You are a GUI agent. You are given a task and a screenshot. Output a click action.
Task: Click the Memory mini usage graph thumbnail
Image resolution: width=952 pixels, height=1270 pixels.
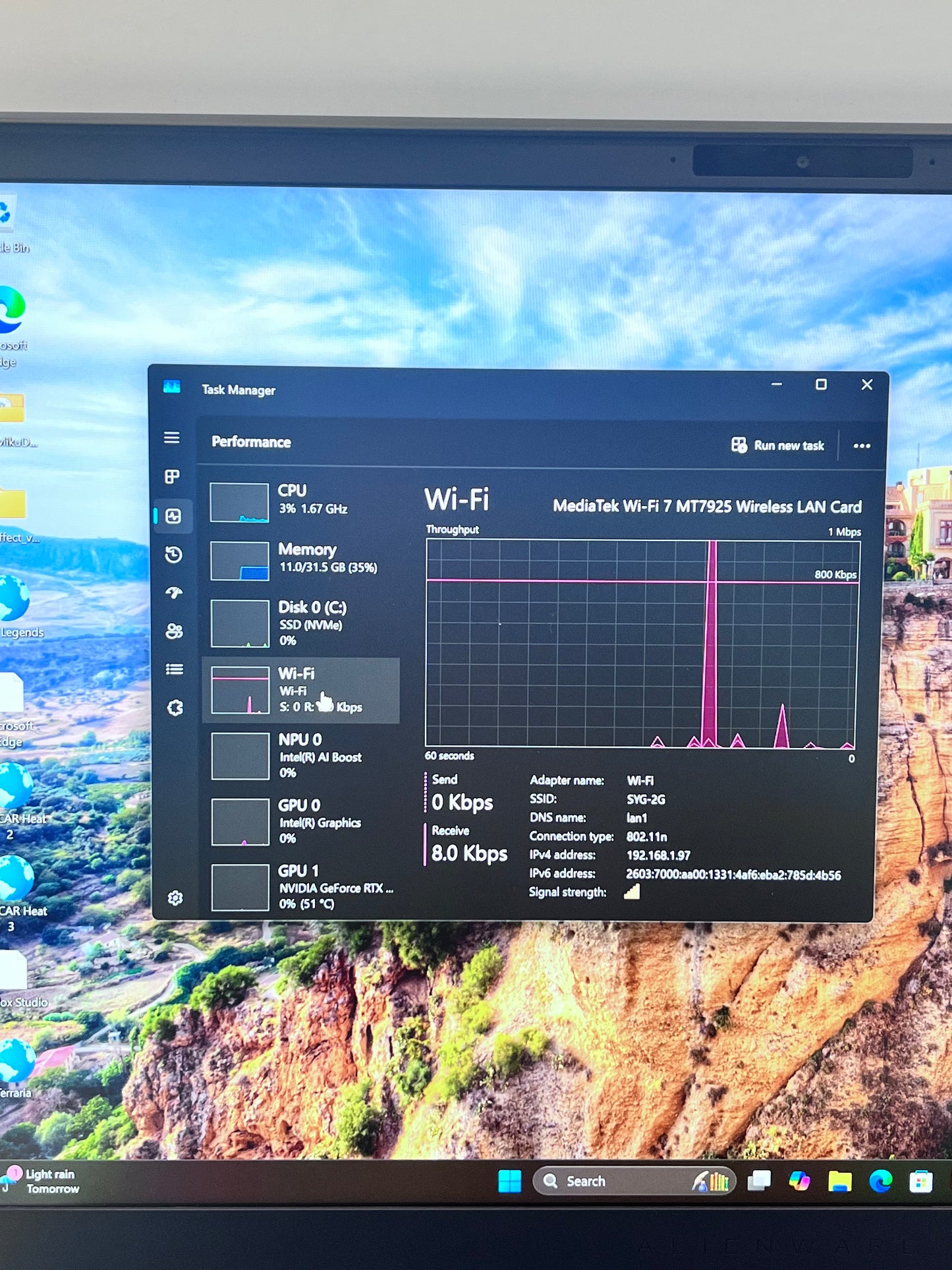240,561
